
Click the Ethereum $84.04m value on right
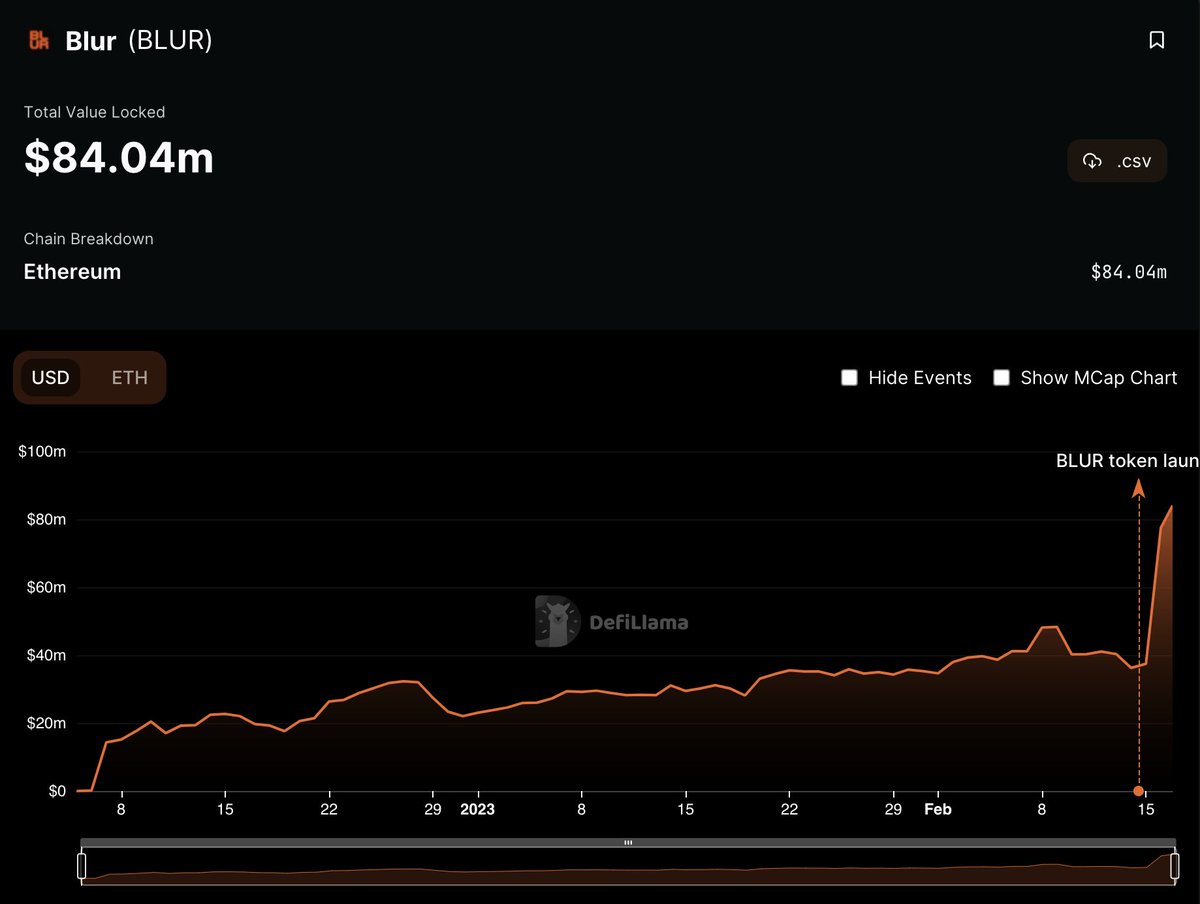point(1129,272)
